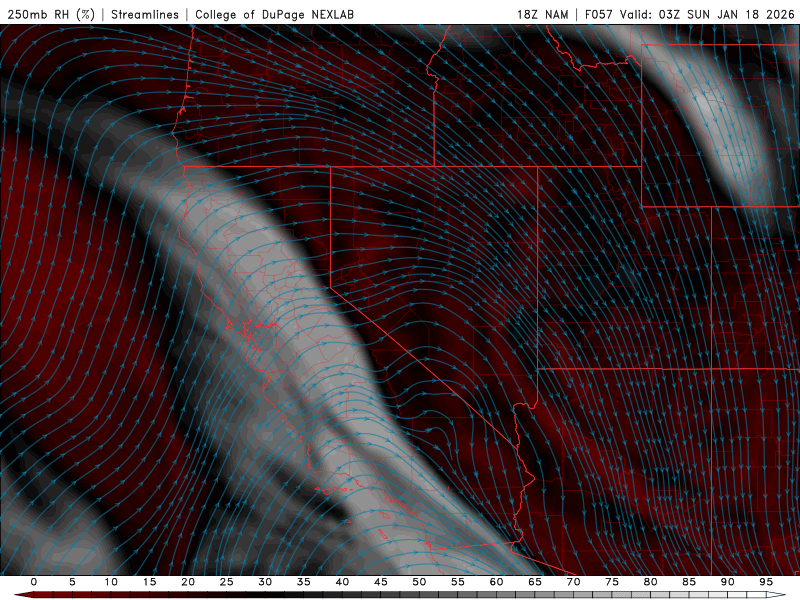The height and width of the screenshot is (600, 800).
Task: Click the '35' tick label on color scale
Action: 303,582
